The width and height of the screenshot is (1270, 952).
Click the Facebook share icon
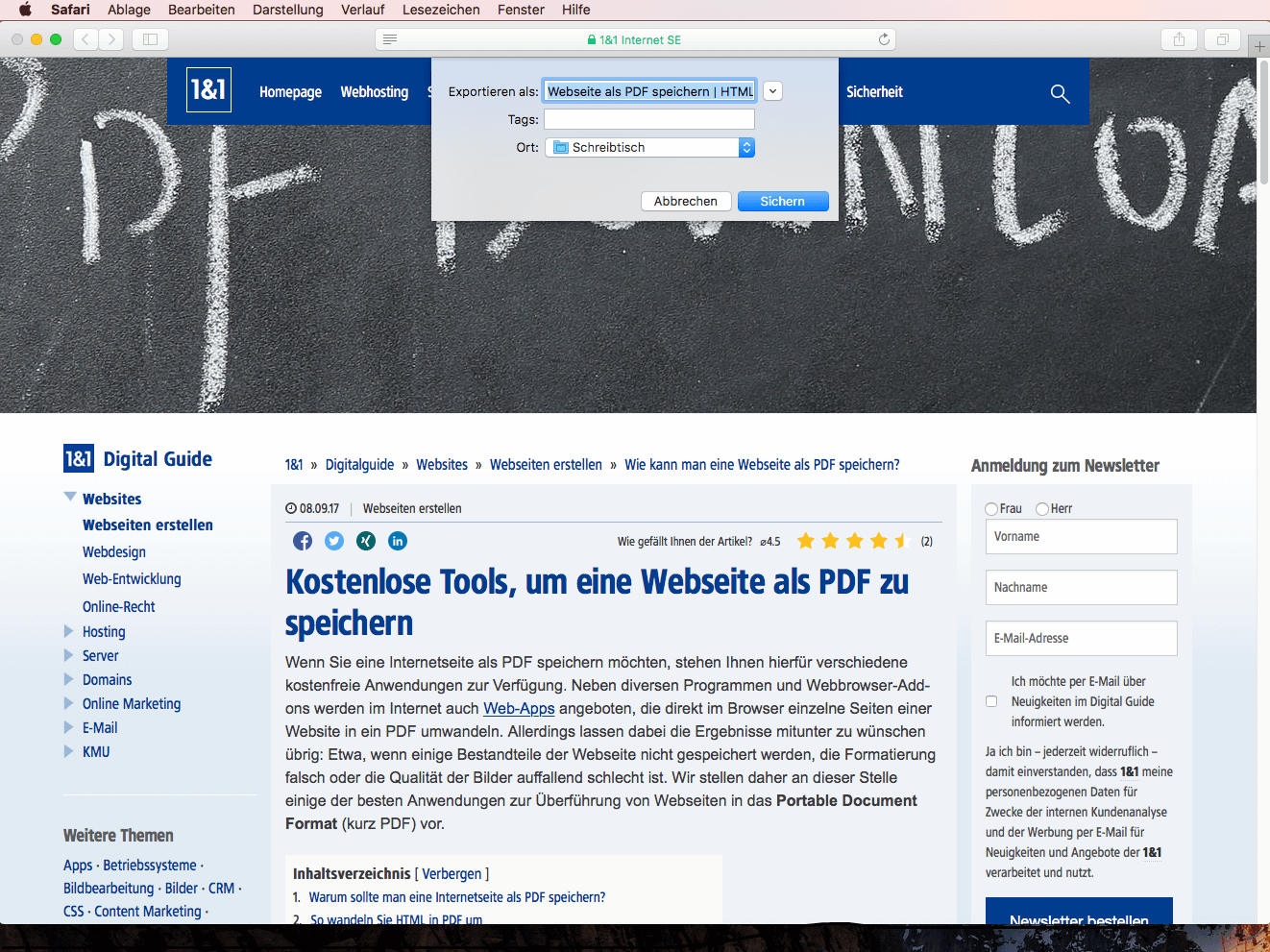[x=303, y=541]
